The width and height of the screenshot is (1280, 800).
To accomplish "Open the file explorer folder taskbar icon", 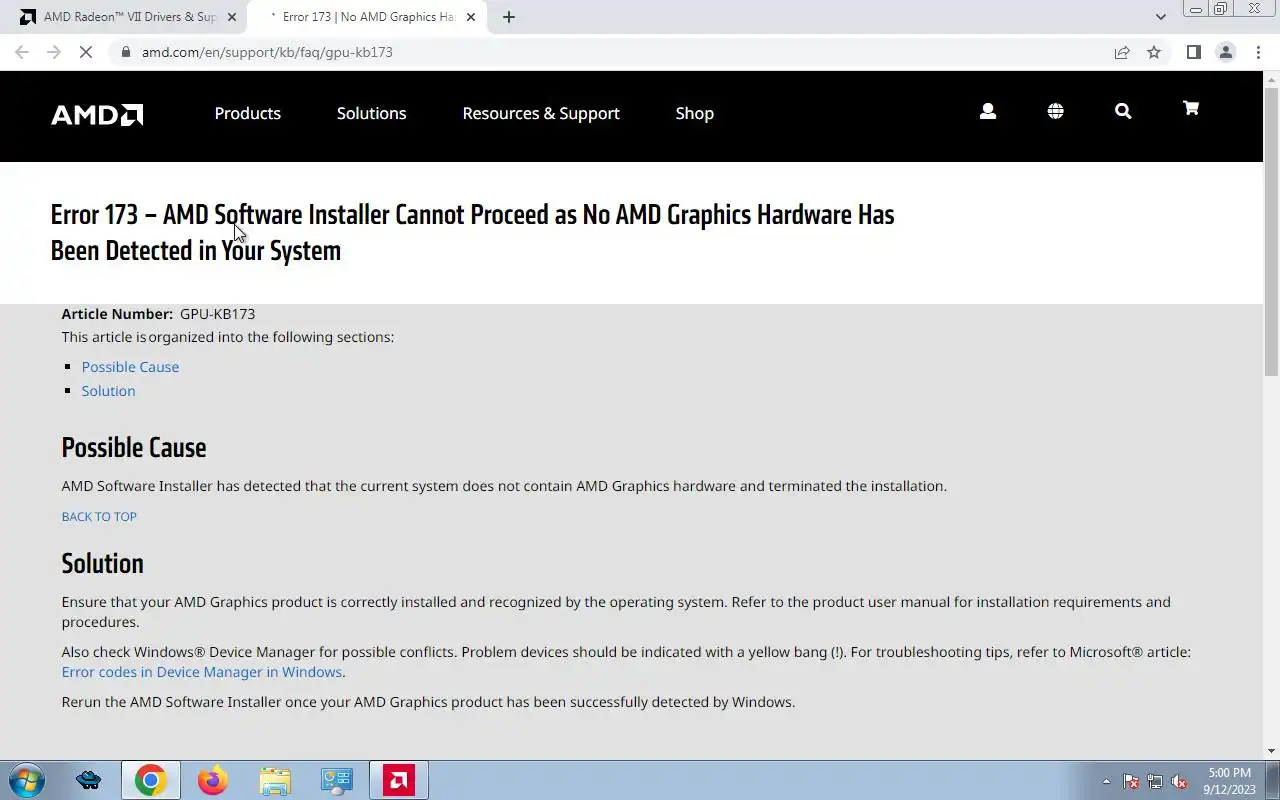I will click(x=274, y=780).
